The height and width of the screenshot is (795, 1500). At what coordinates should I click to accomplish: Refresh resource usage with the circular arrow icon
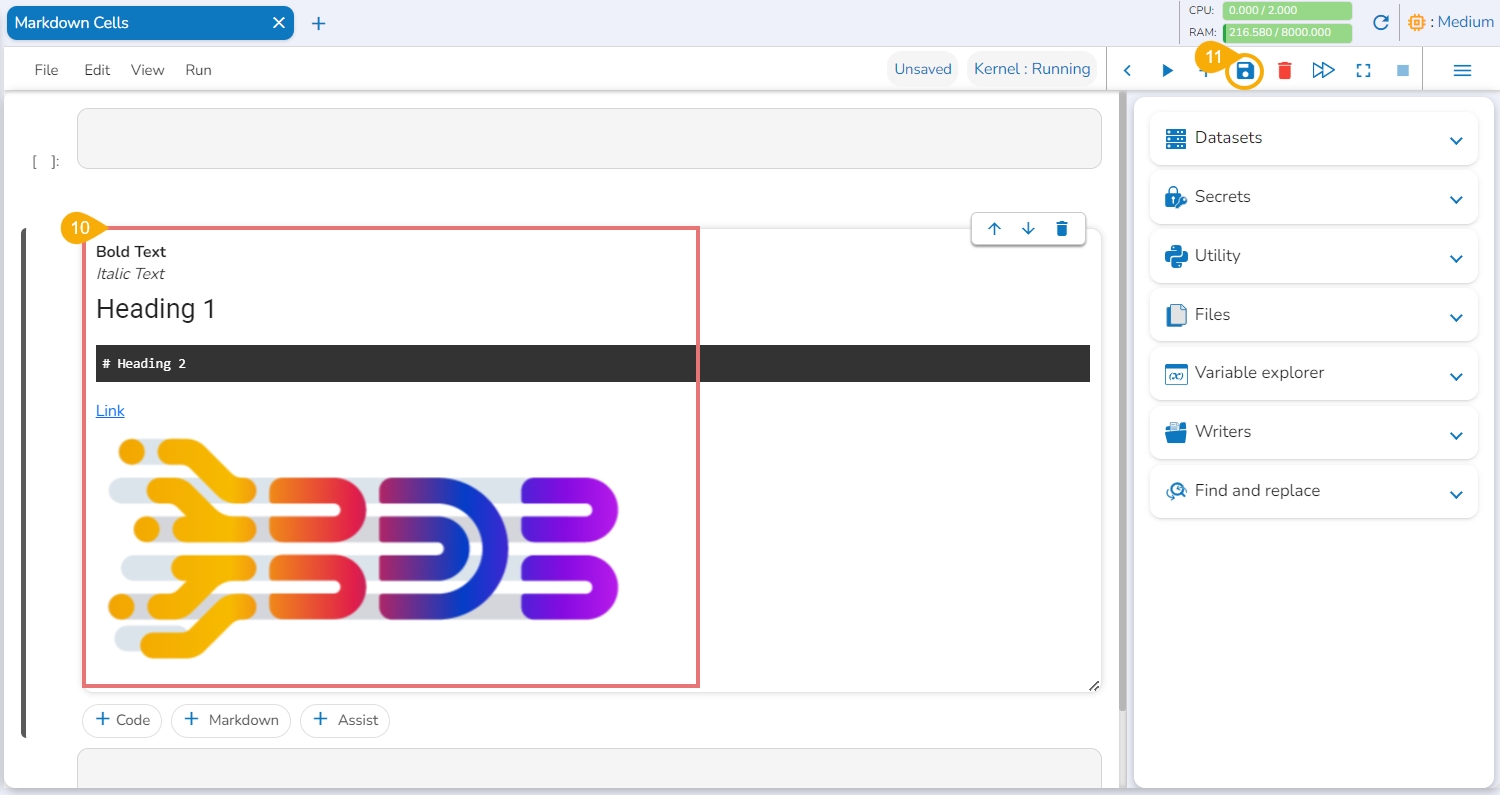click(1381, 22)
